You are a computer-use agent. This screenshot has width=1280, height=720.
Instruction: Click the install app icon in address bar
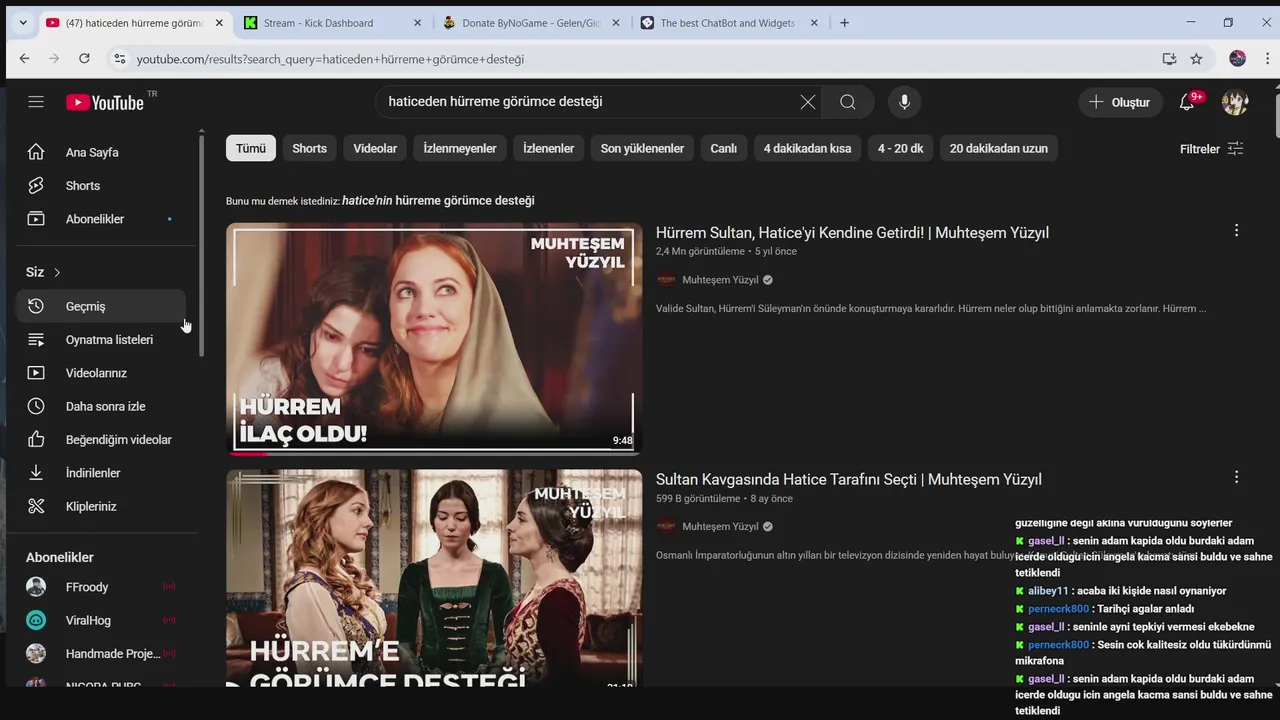[1169, 59]
